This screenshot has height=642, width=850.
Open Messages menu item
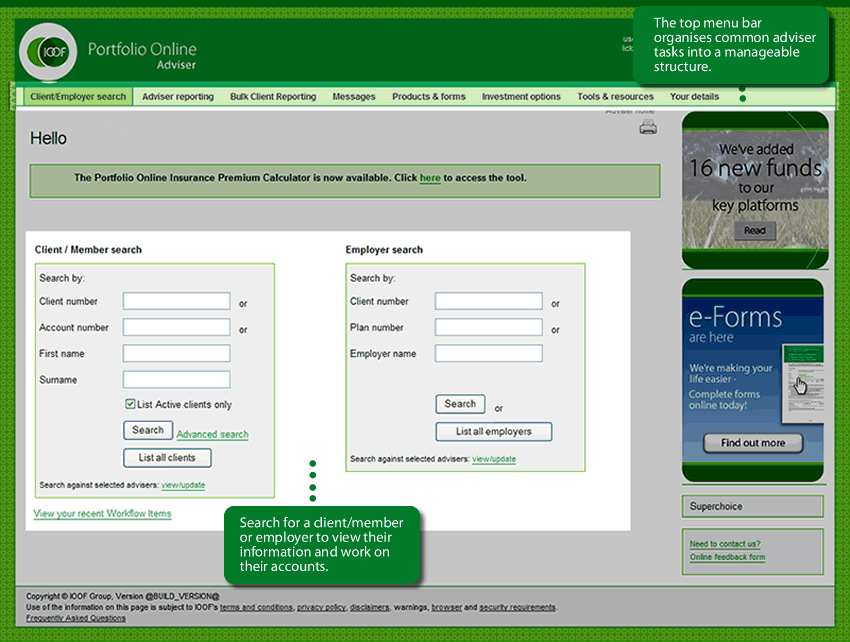pyautogui.click(x=354, y=97)
